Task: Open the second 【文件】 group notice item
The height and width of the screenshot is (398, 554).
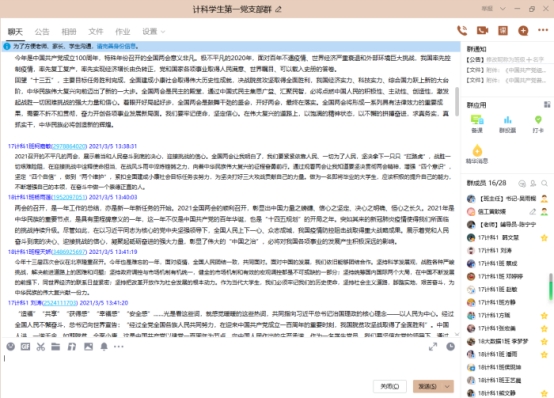Action: pos(505,81)
